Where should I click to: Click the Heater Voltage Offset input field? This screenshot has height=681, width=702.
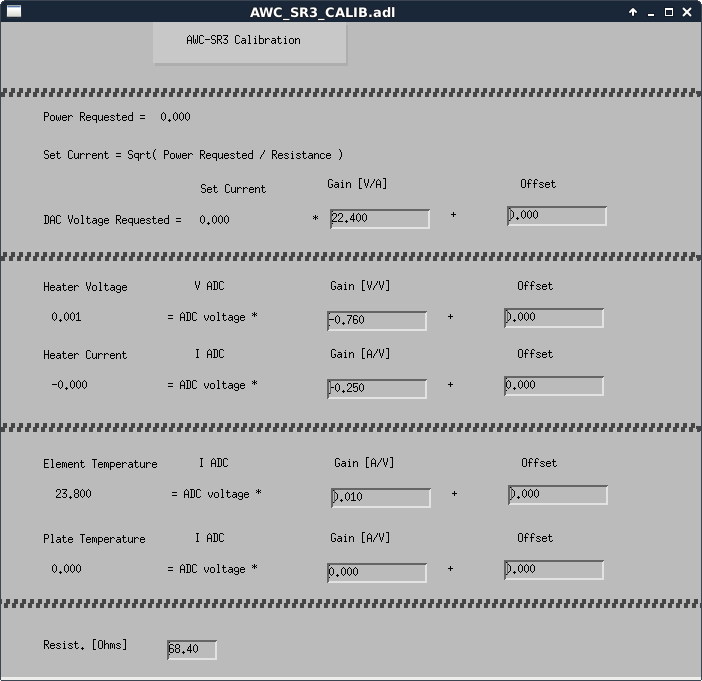[x=554, y=317]
